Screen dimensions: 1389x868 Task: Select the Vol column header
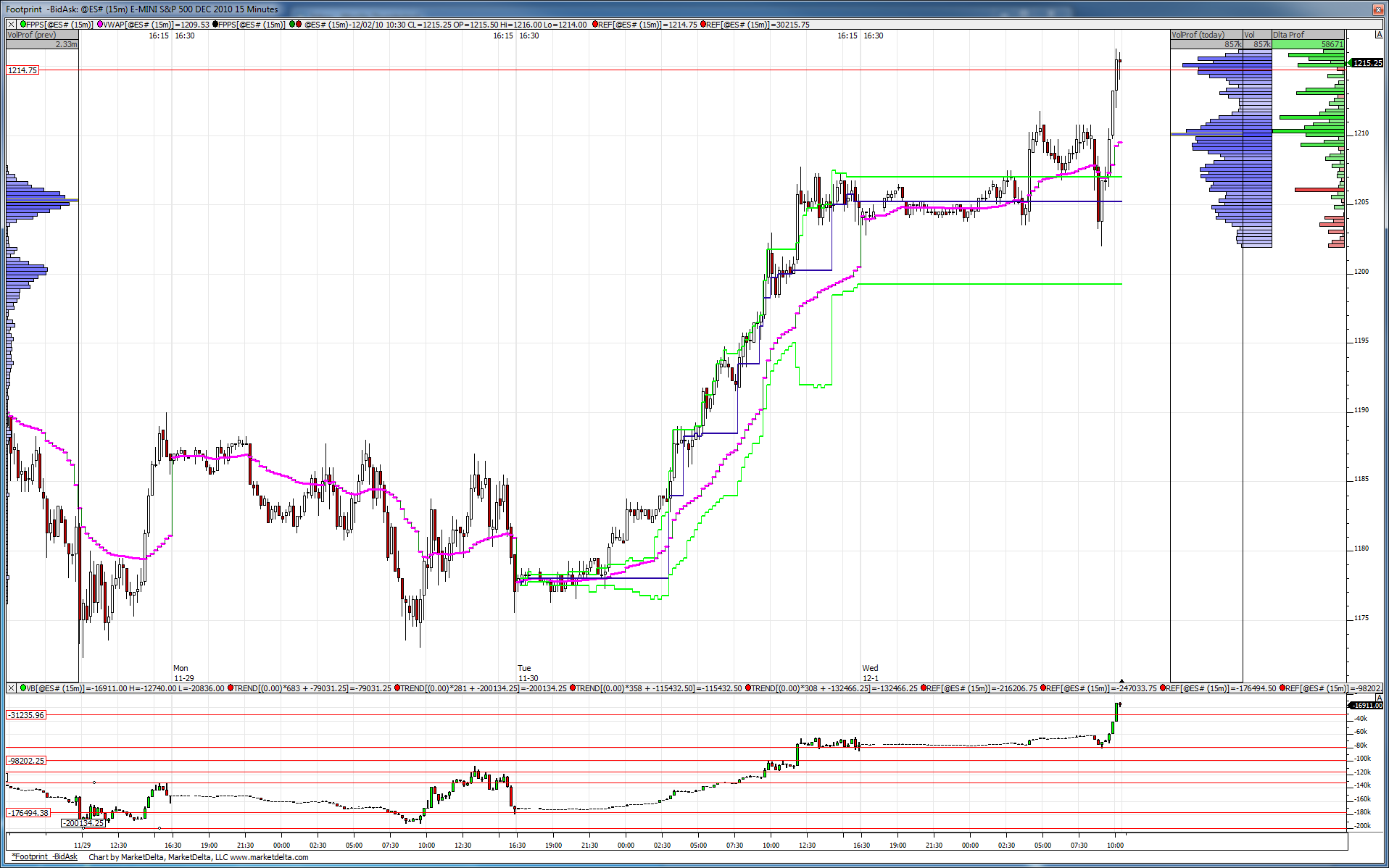pyautogui.click(x=1257, y=35)
